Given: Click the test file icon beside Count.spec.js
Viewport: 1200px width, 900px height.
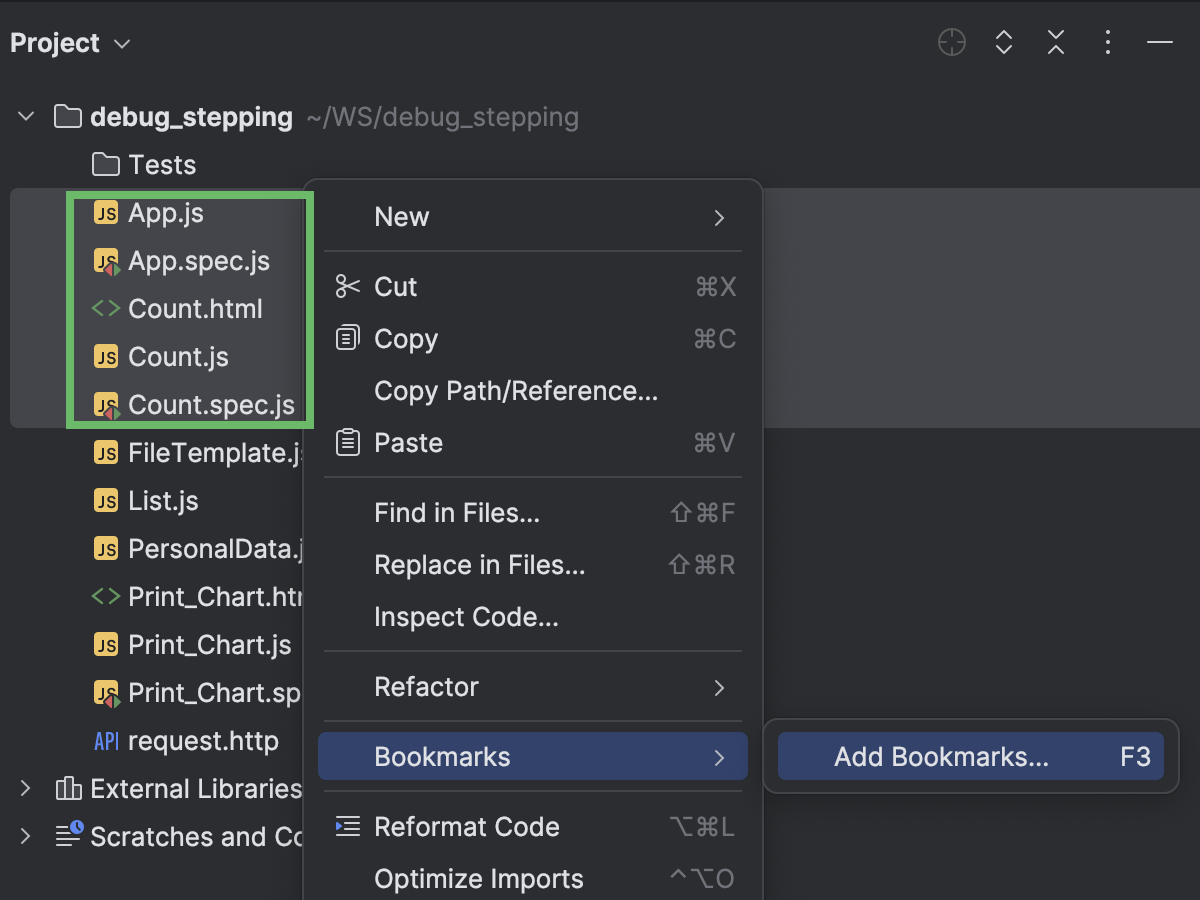Looking at the screenshot, I should (x=108, y=404).
